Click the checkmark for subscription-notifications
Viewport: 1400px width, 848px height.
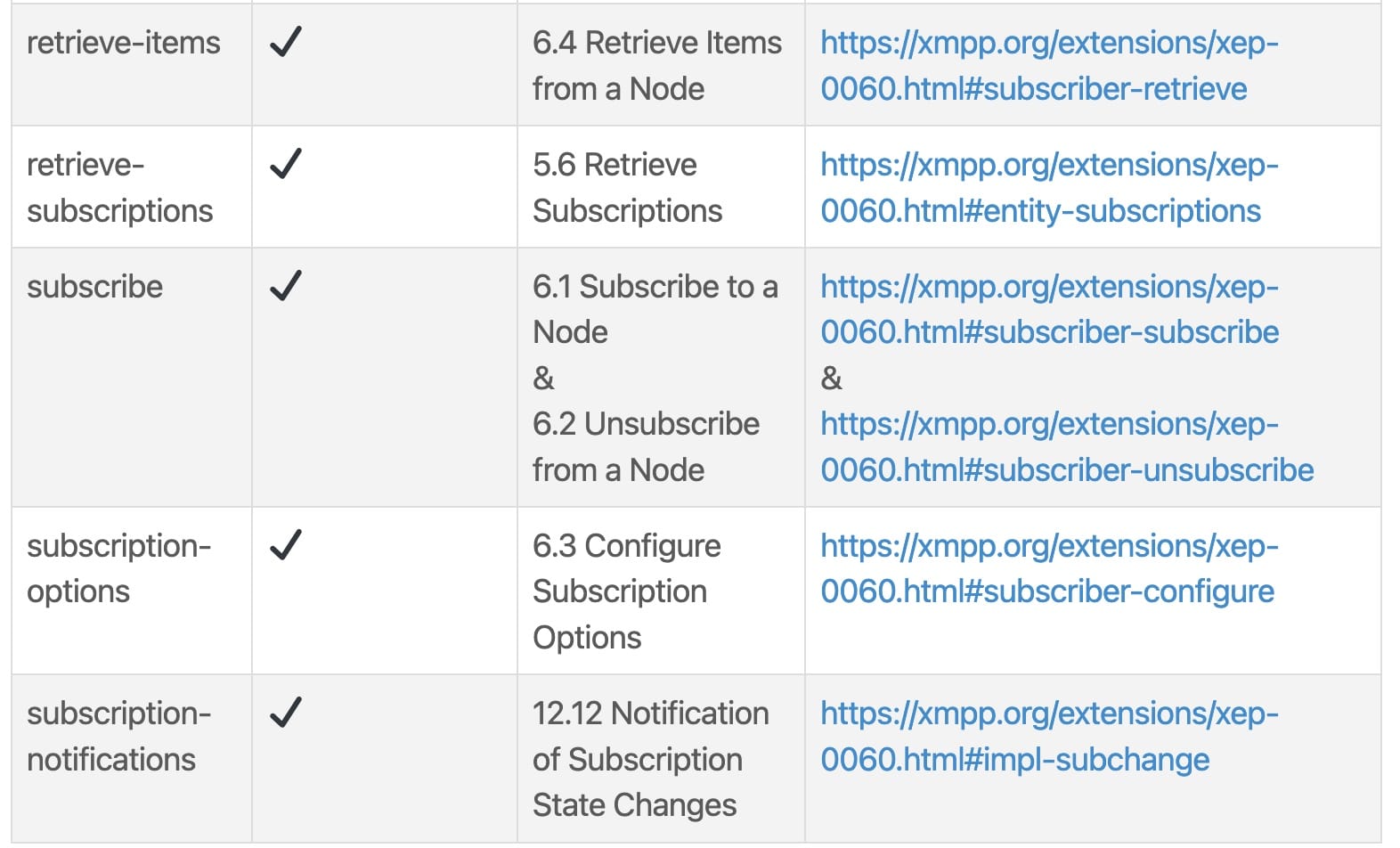tap(286, 713)
